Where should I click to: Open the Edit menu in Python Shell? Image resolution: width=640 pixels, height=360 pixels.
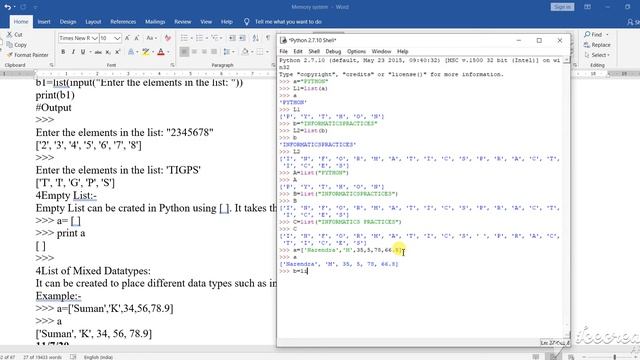pyautogui.click(x=298, y=51)
